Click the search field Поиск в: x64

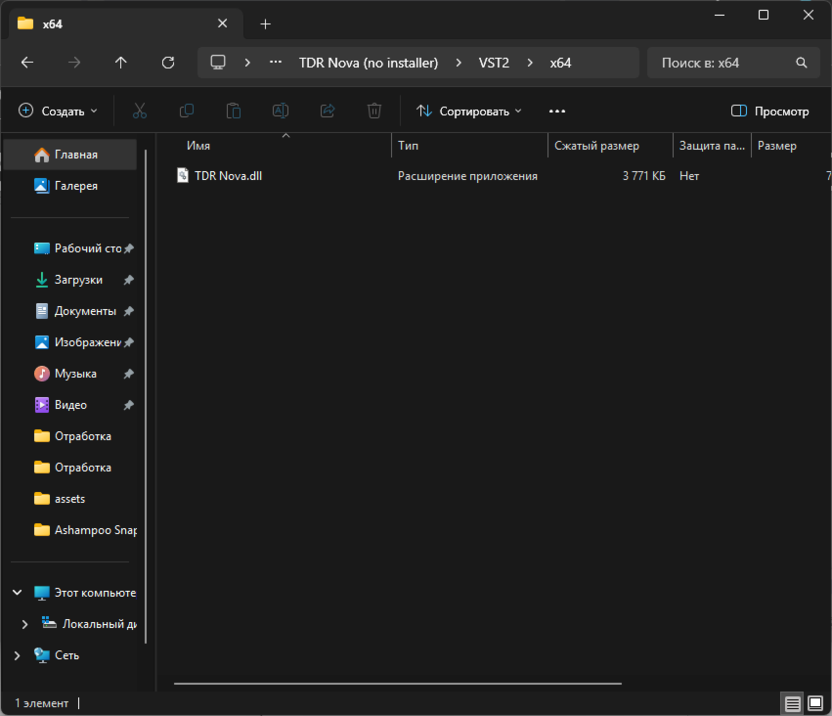pyautogui.click(x=720, y=62)
